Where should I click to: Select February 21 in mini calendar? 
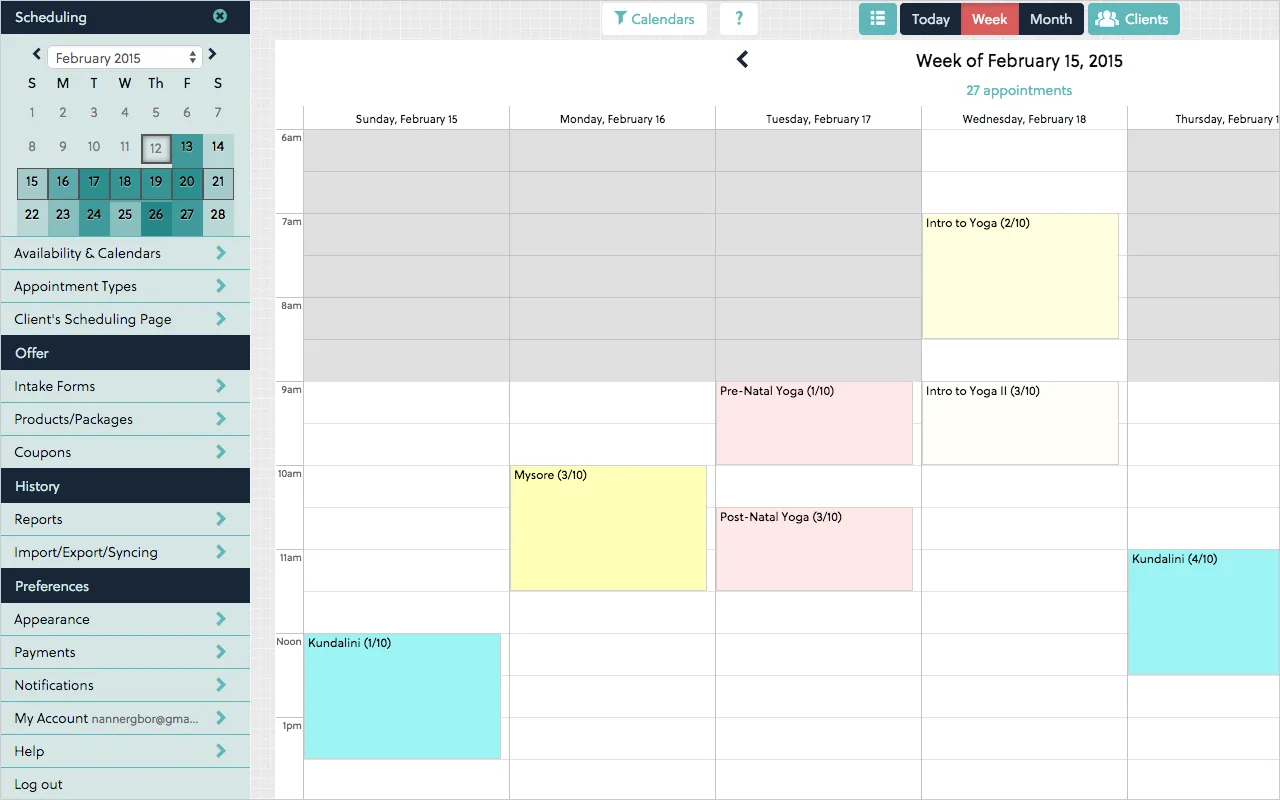[x=218, y=183]
